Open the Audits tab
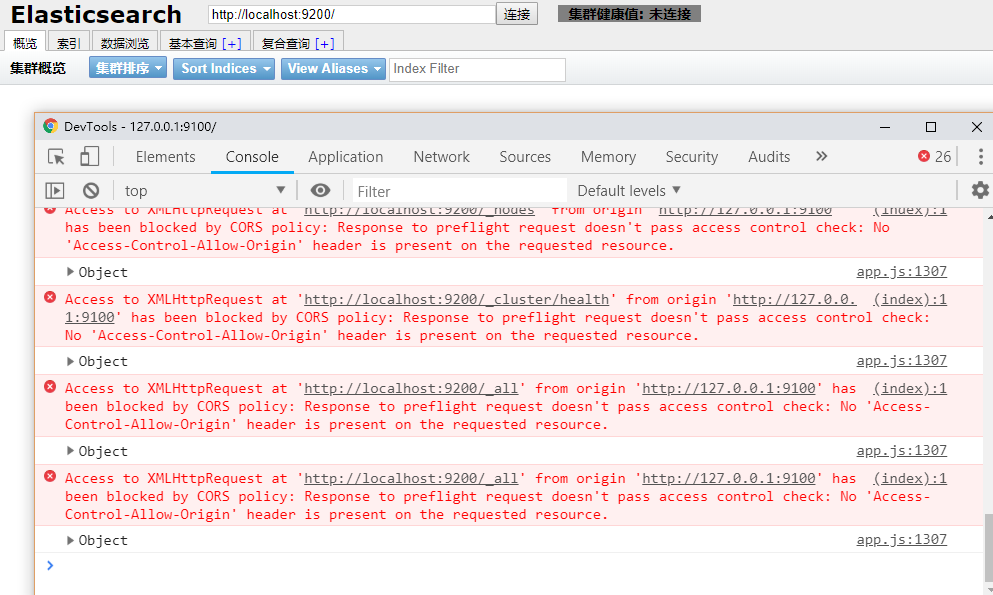Viewport: 993px width, 595px height. [769, 157]
